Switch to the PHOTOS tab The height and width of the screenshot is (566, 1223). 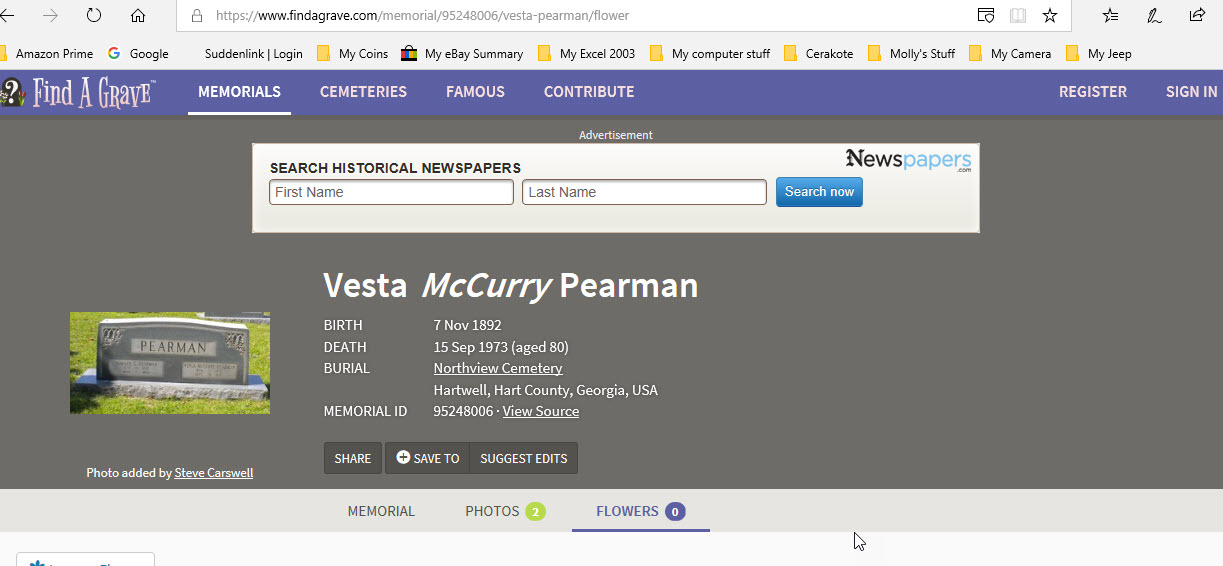click(505, 511)
